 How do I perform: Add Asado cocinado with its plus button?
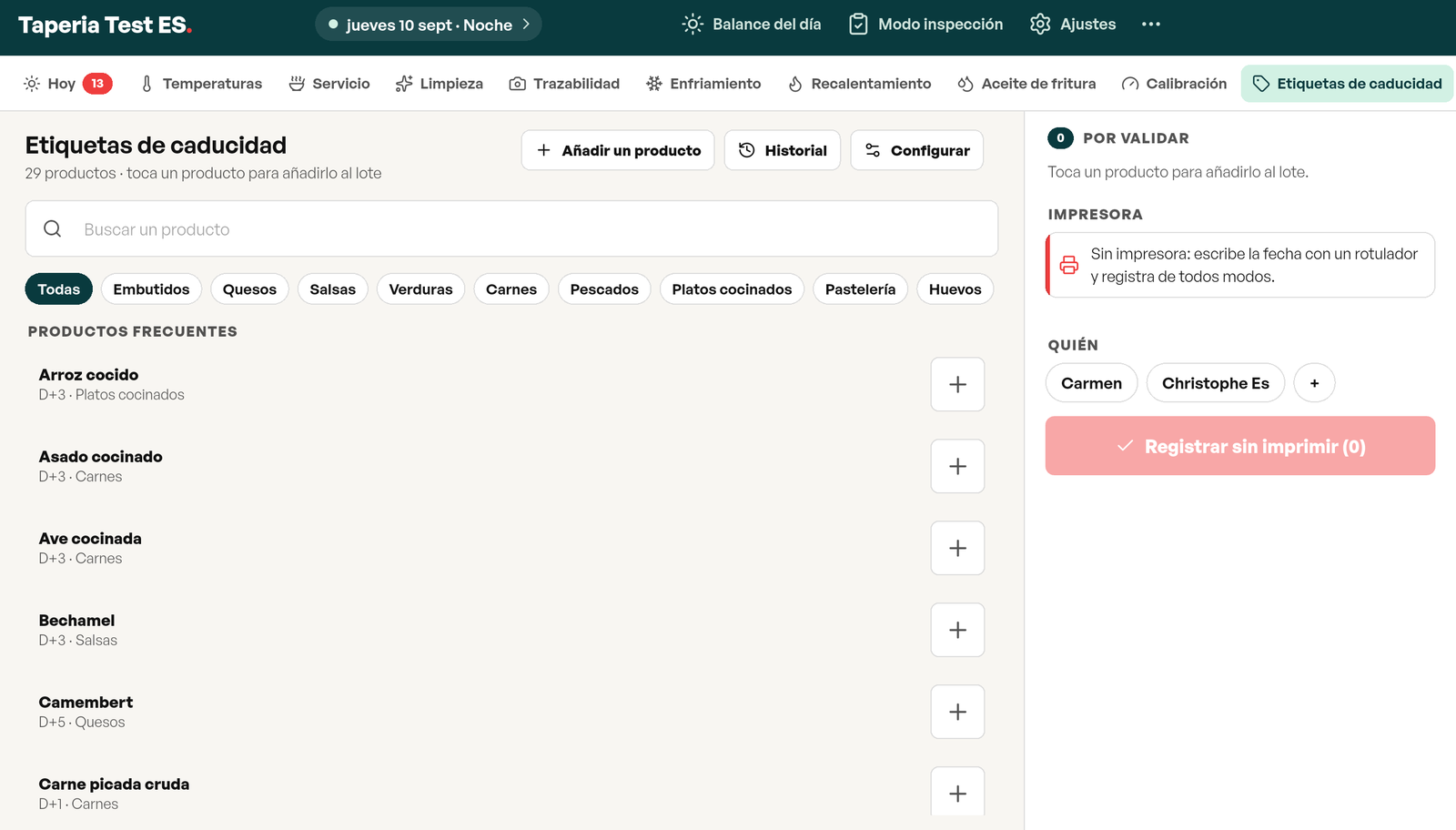pos(957,466)
